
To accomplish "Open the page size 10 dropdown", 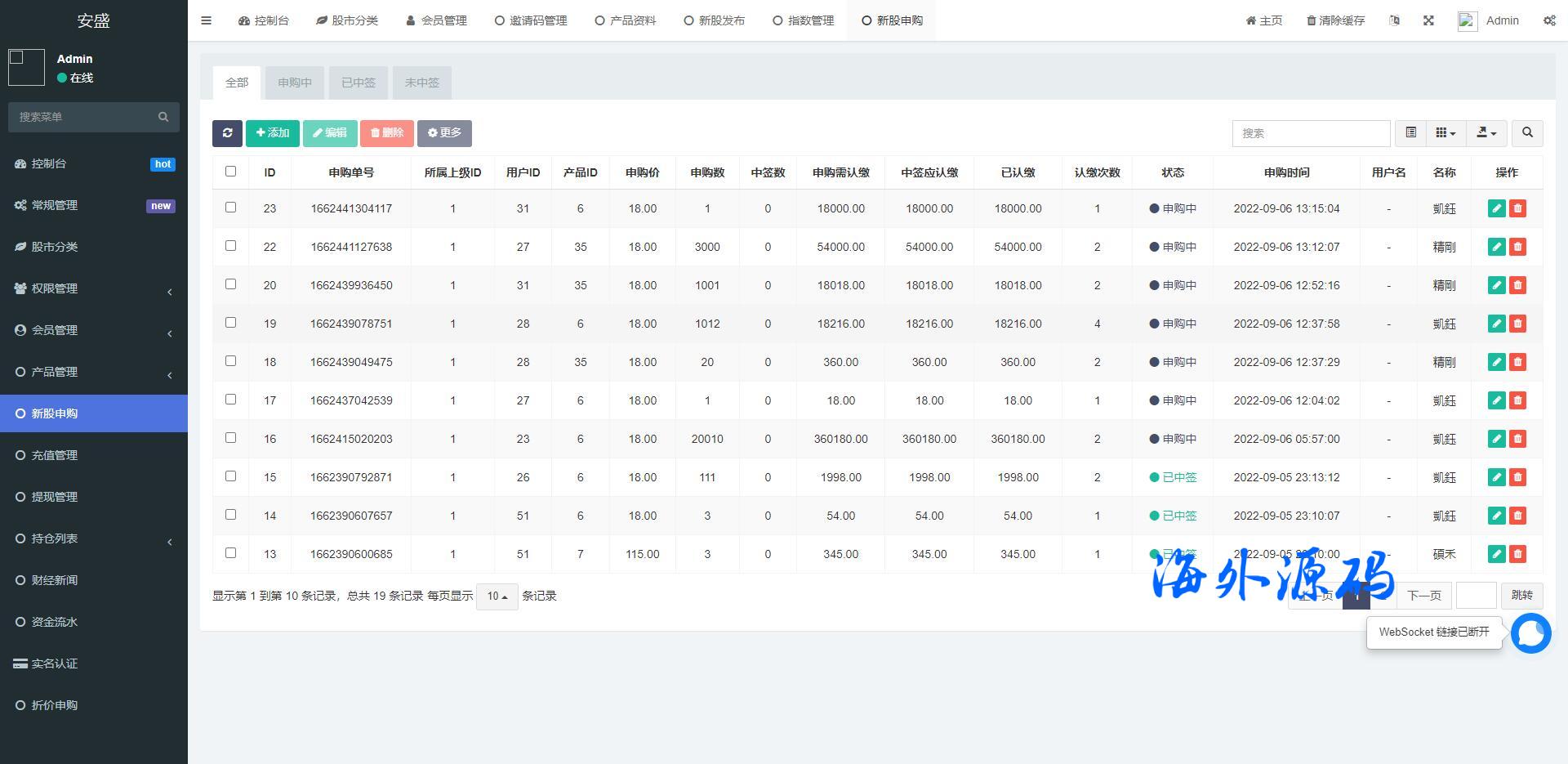I will [497, 596].
